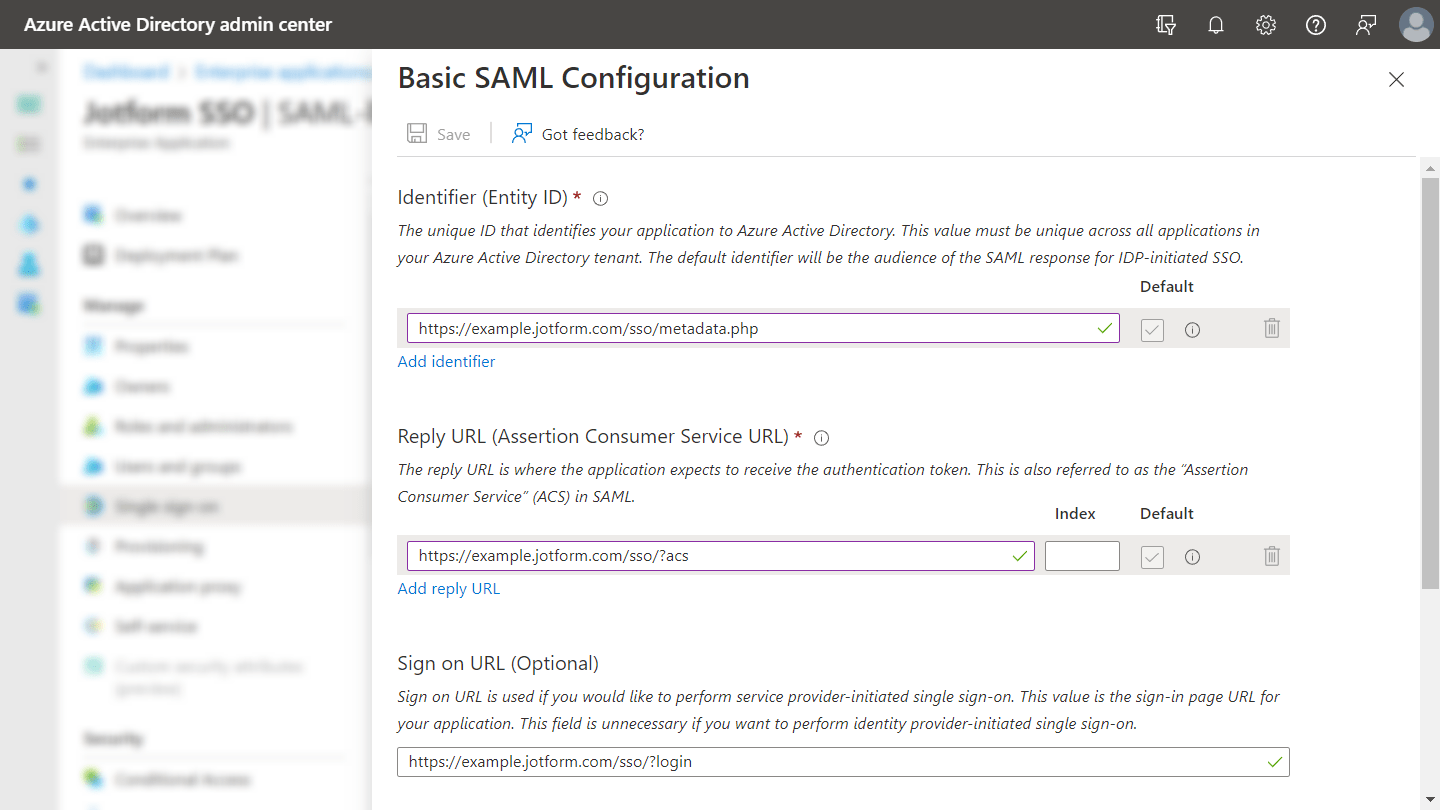This screenshot has height=810, width=1440.
Task: Close the Basic SAML Configuration panel
Action: 1396,80
